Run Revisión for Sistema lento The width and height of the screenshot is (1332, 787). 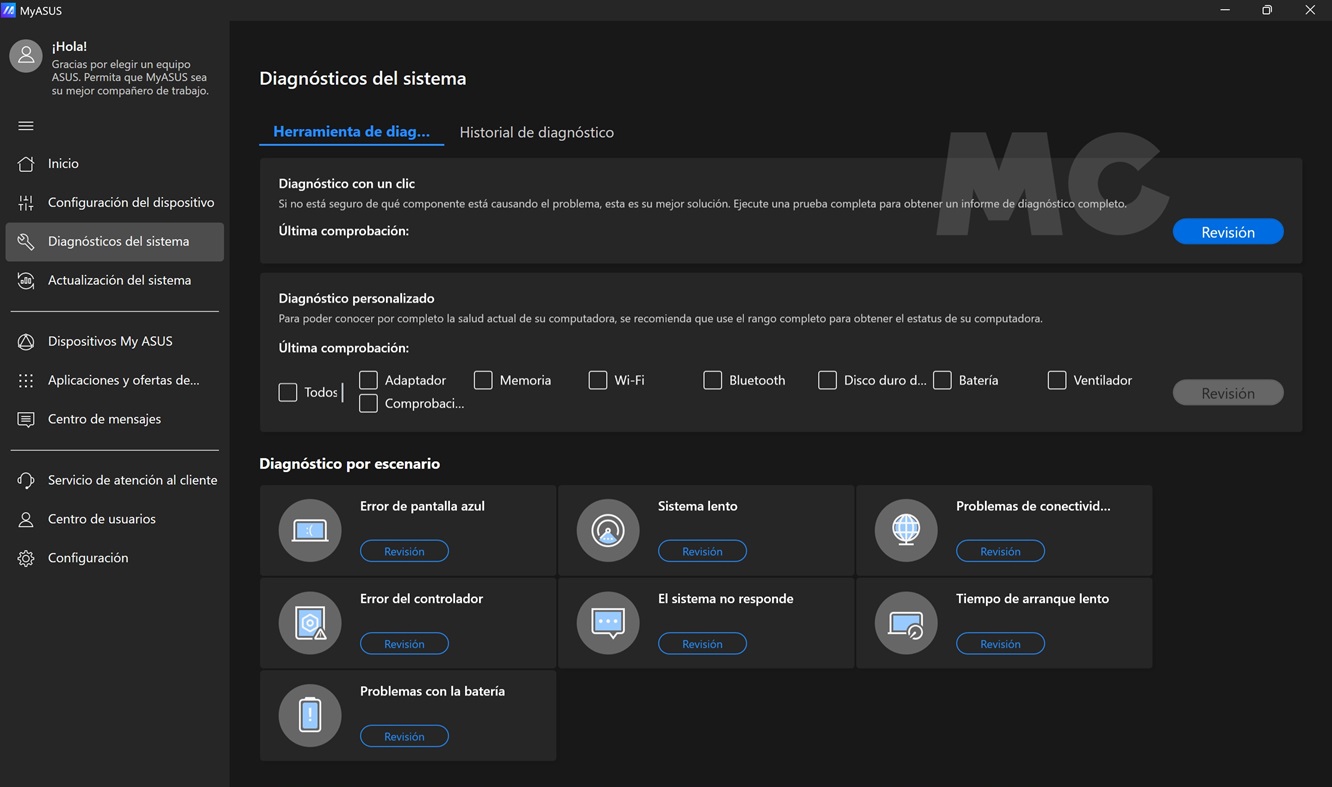click(702, 552)
